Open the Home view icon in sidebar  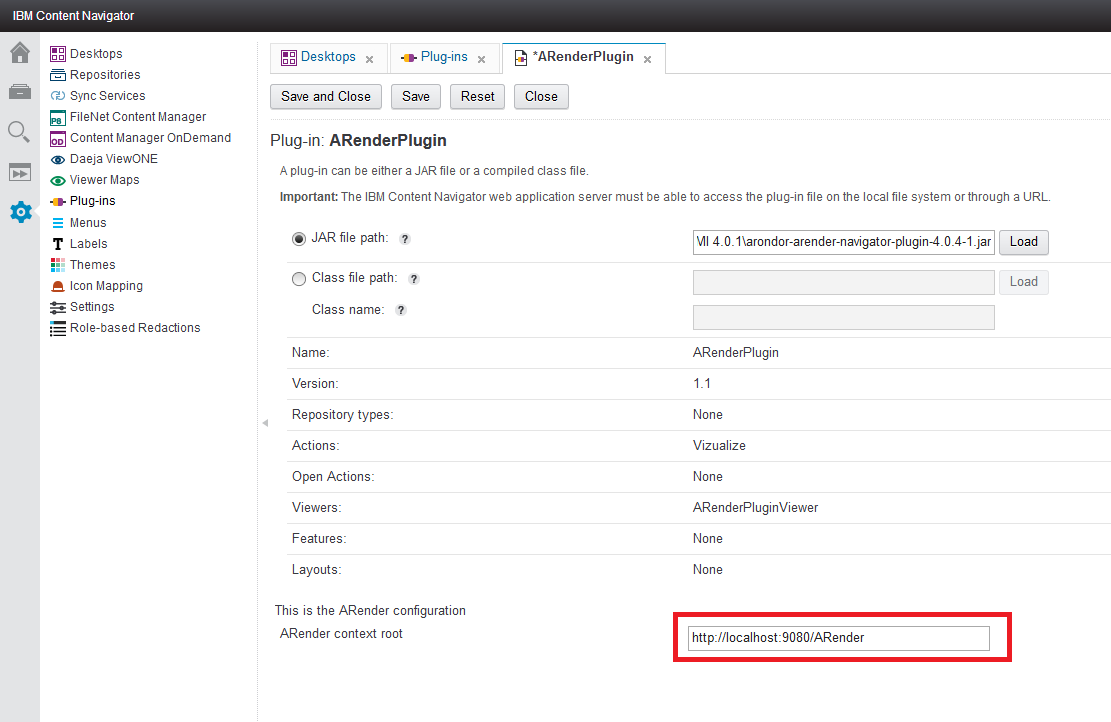pos(20,52)
